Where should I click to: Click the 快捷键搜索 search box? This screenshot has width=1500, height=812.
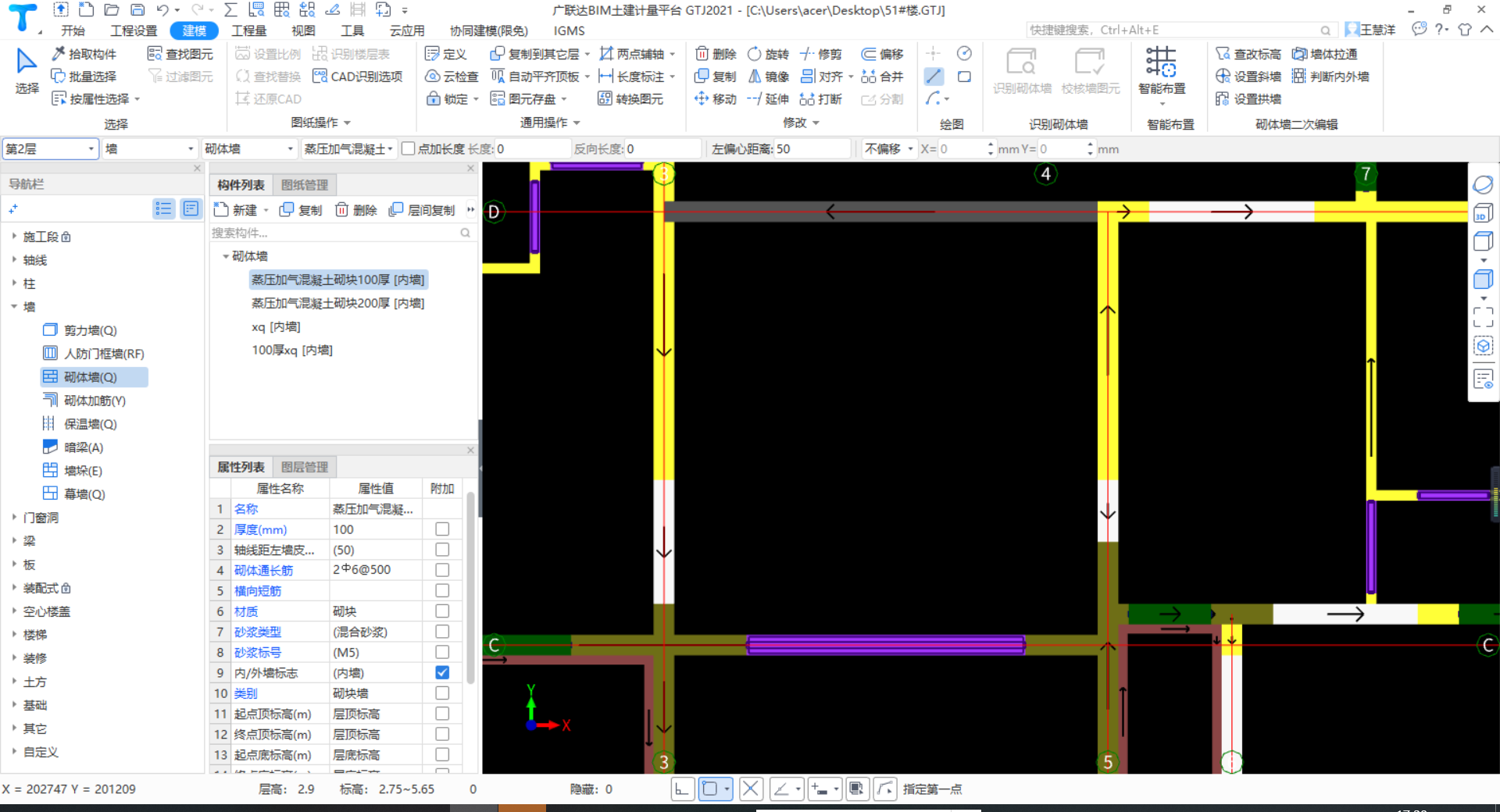(x=1180, y=30)
